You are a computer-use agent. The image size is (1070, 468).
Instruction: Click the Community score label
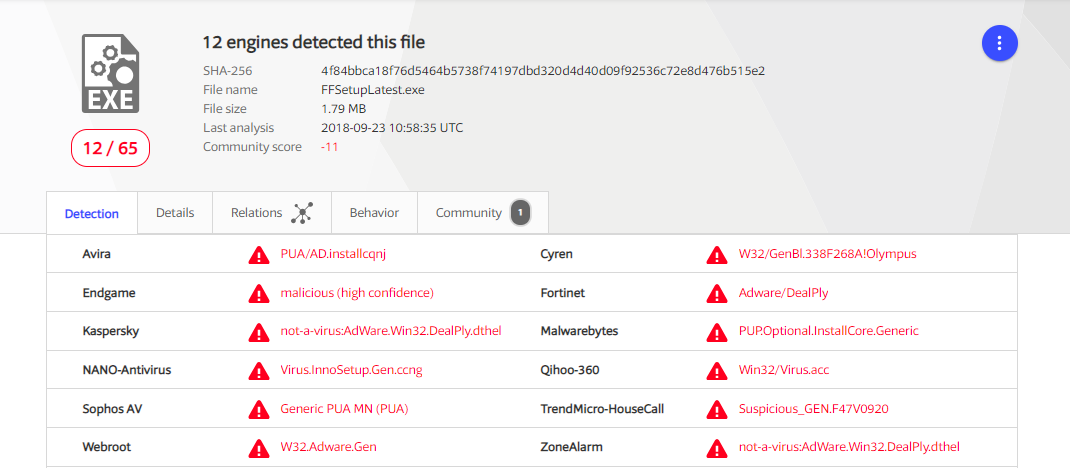(252, 147)
